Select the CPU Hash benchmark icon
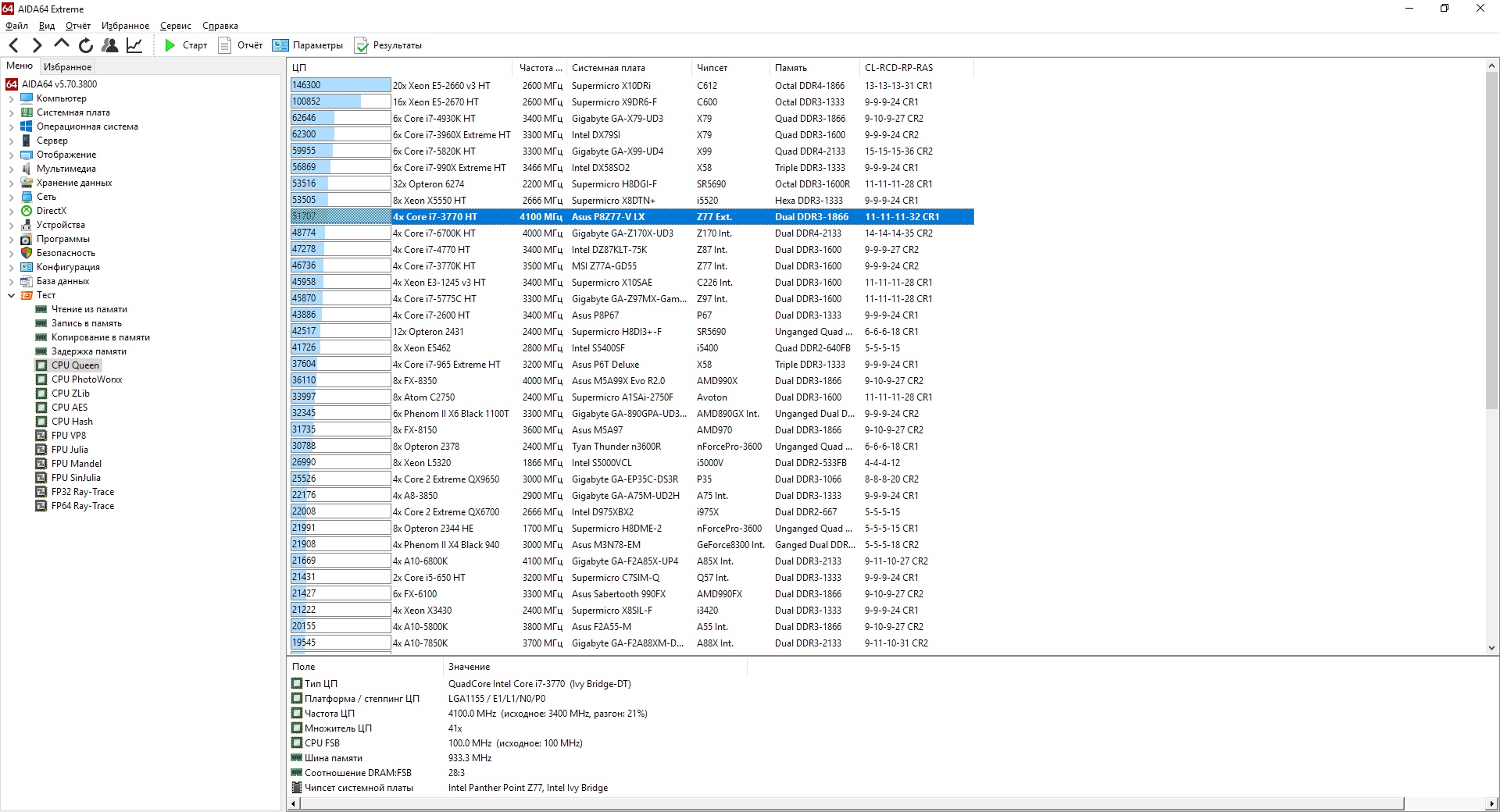This screenshot has height=812, width=1500. coord(41,422)
